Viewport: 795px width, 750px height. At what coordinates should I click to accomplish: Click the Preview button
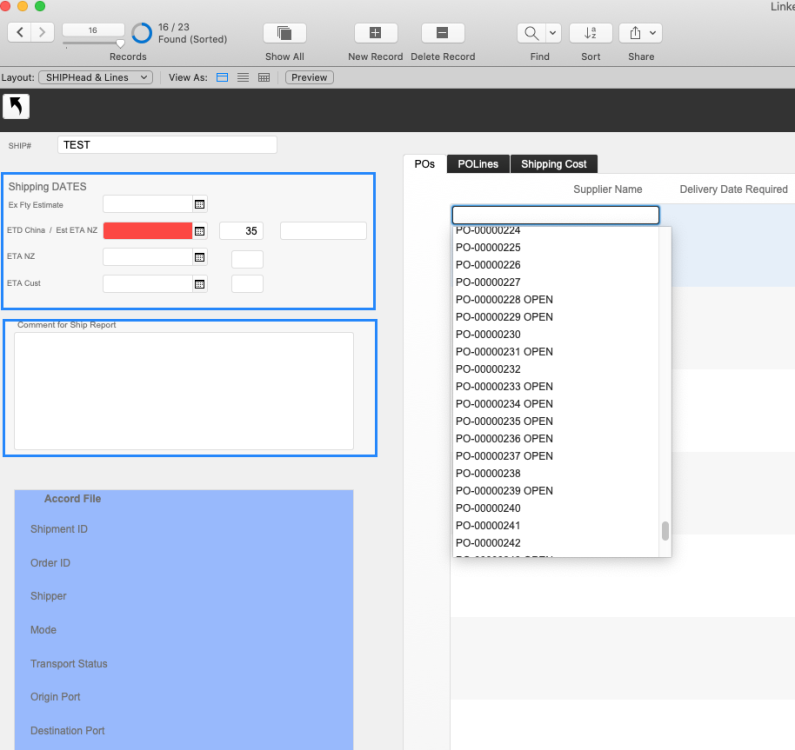click(x=309, y=77)
